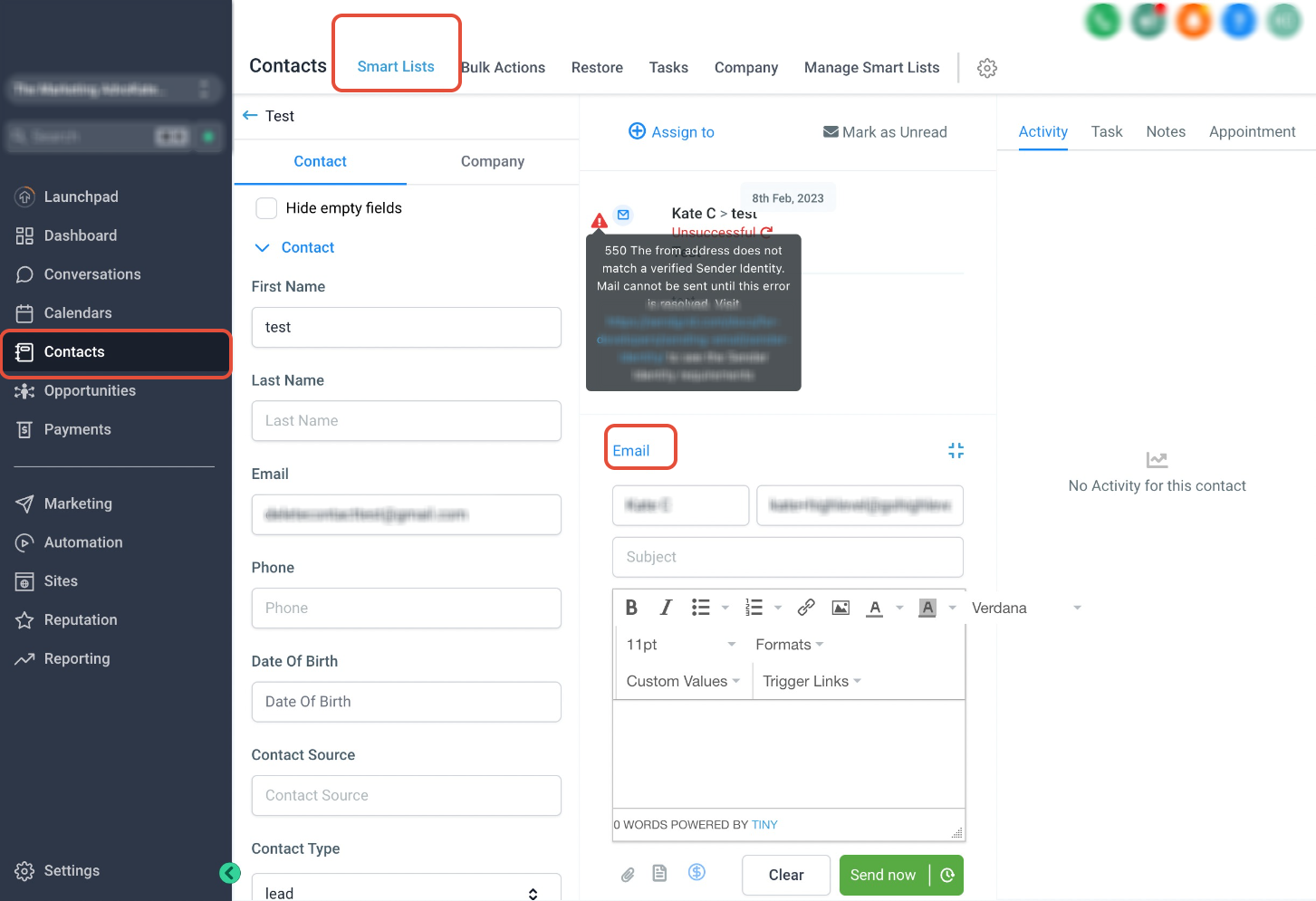Click the dollar-sign payment icon

(696, 872)
